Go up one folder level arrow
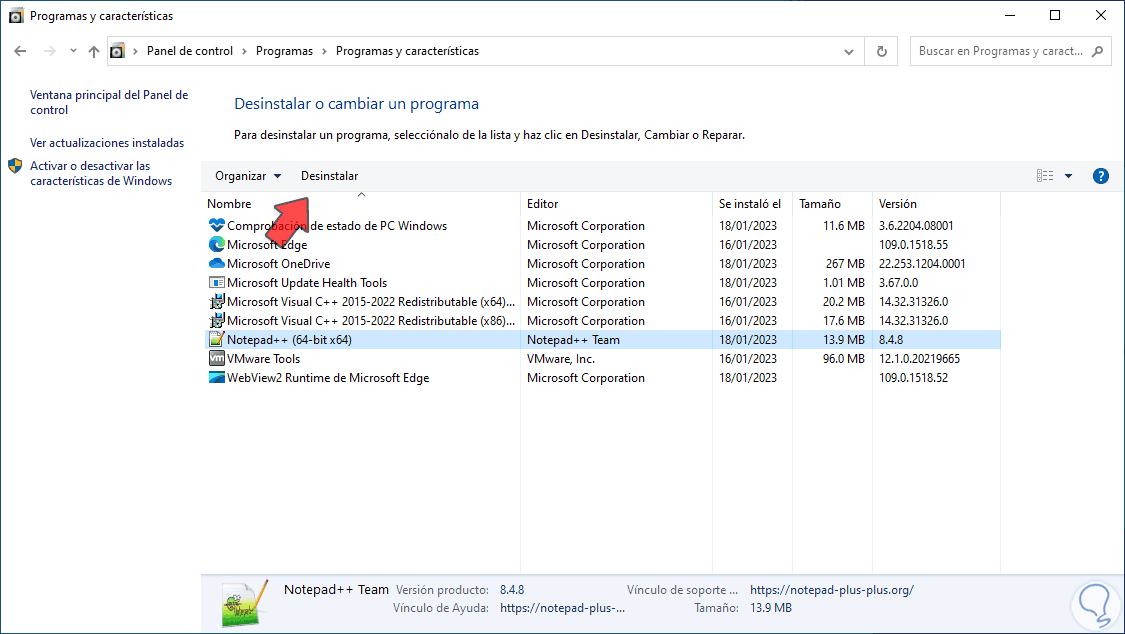This screenshot has height=634, width=1125. pos(94,51)
